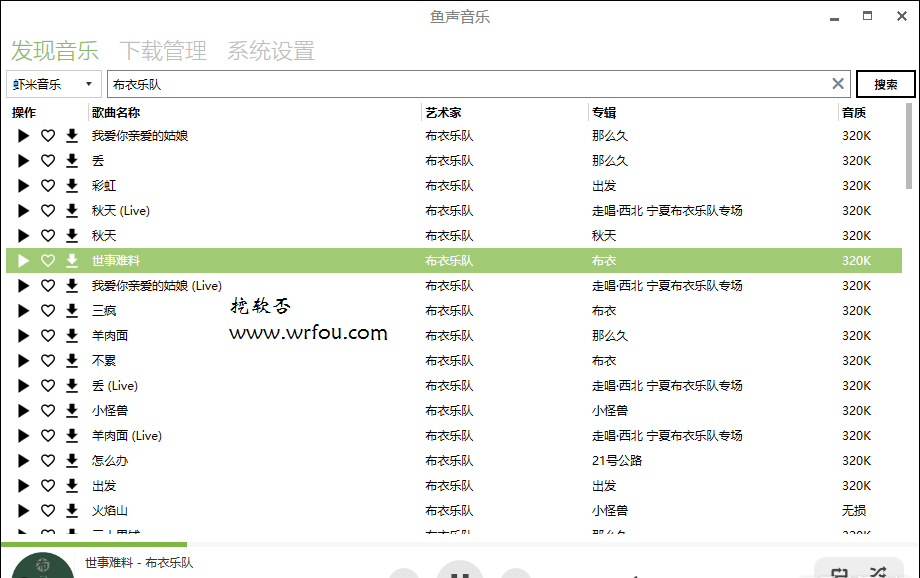Click the now-playing album cover thumbnail

pyautogui.click(x=43, y=566)
